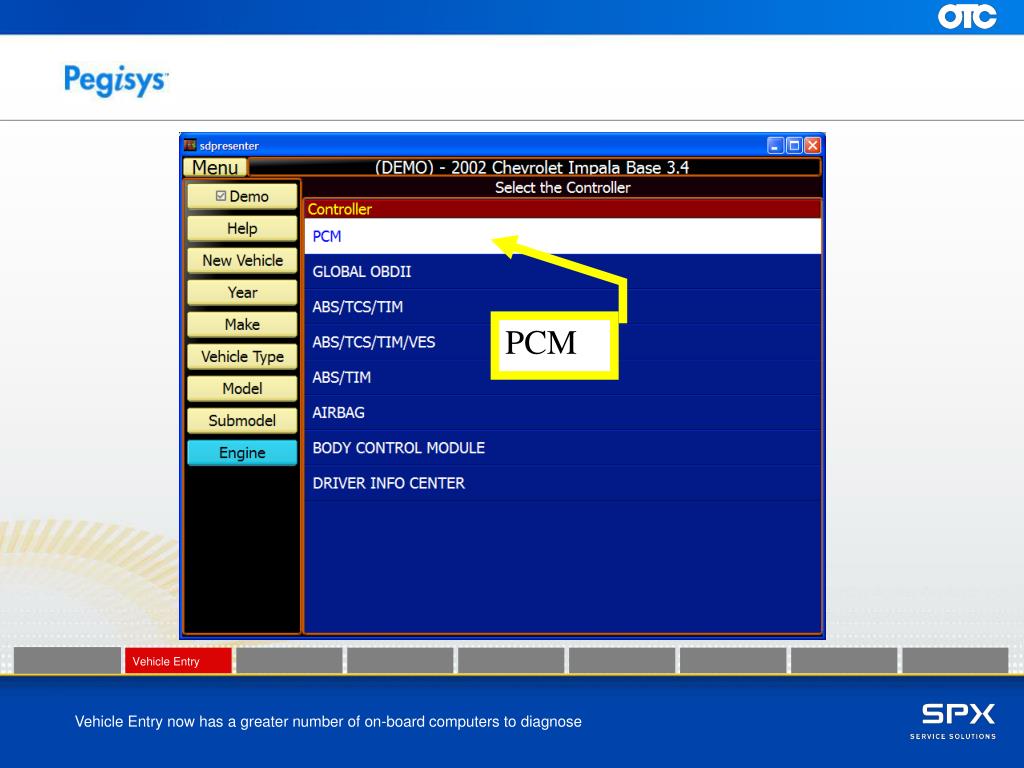Choose BODY CONTROL MODULE
The height and width of the screenshot is (768, 1024).
[562, 448]
